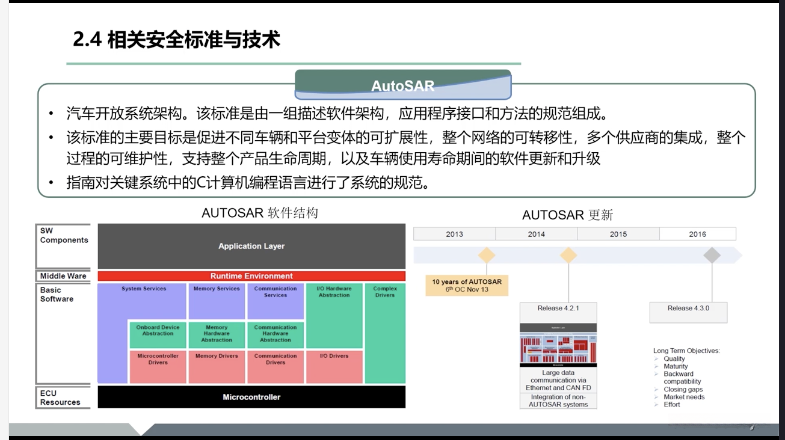Click the '10 years of AUTOSAR' callout
This screenshot has height=440, width=785.
(x=467, y=285)
